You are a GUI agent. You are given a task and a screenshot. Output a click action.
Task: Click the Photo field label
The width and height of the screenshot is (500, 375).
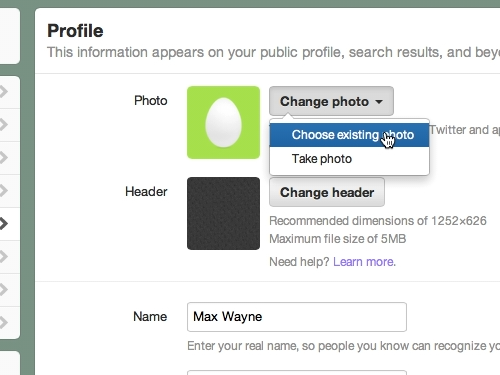(151, 101)
